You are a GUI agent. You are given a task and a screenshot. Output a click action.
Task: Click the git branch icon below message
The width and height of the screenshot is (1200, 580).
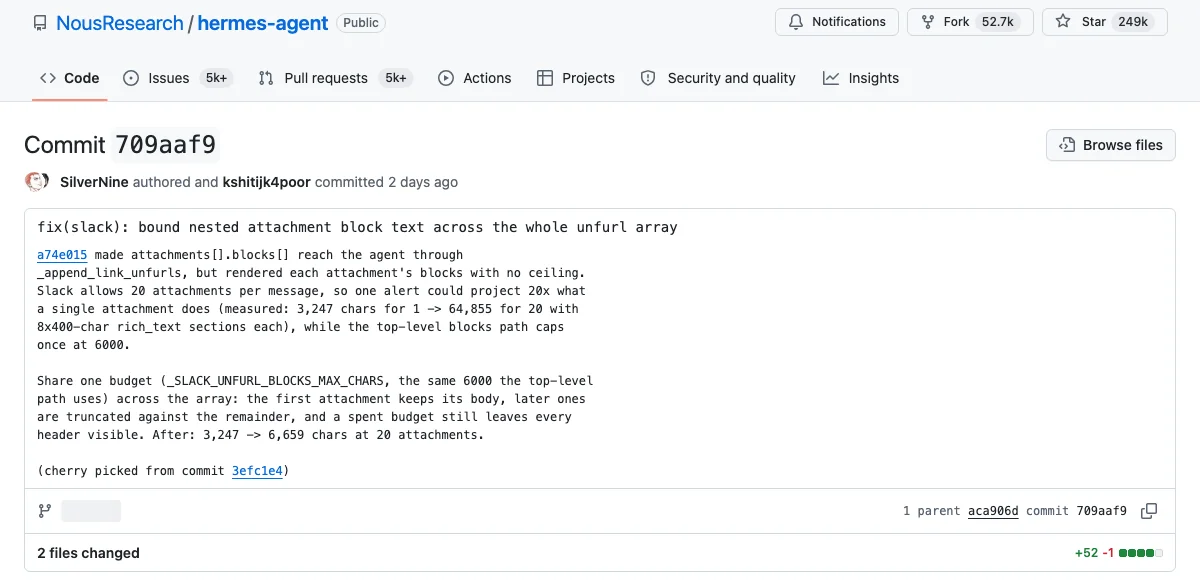[44, 511]
